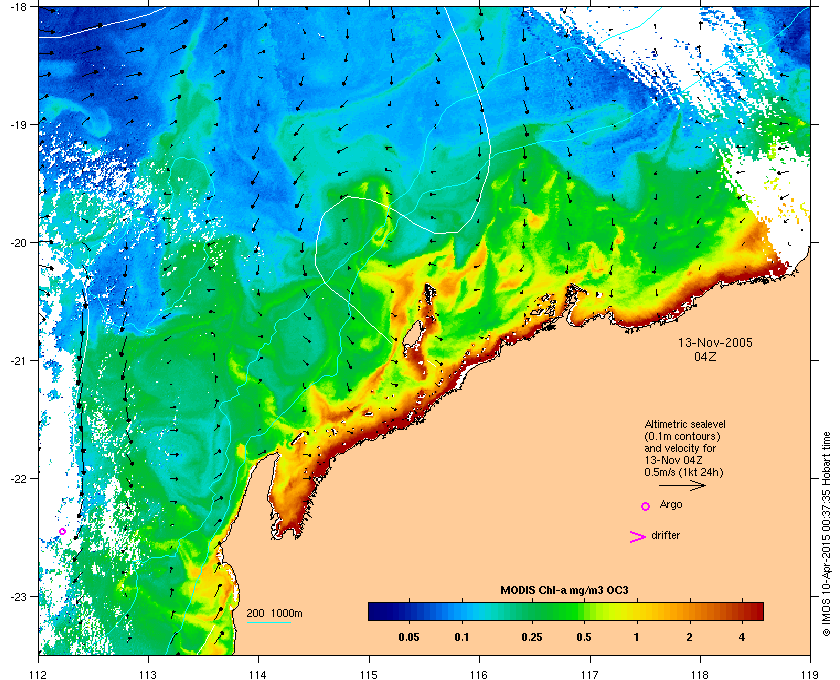Click the velocity scale arrow in legend
840x680 pixels.
(682, 486)
